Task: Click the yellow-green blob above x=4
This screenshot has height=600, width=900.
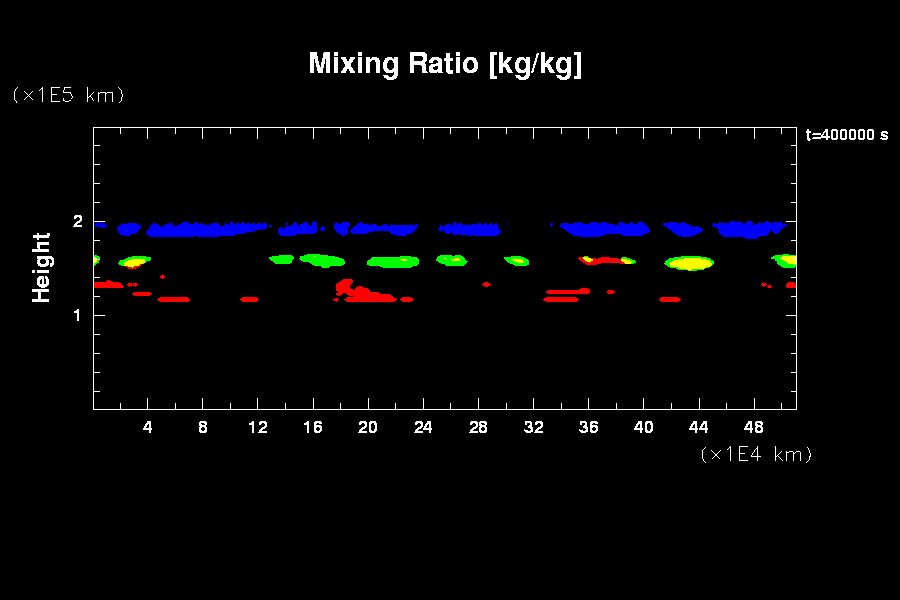Action: [x=134, y=262]
